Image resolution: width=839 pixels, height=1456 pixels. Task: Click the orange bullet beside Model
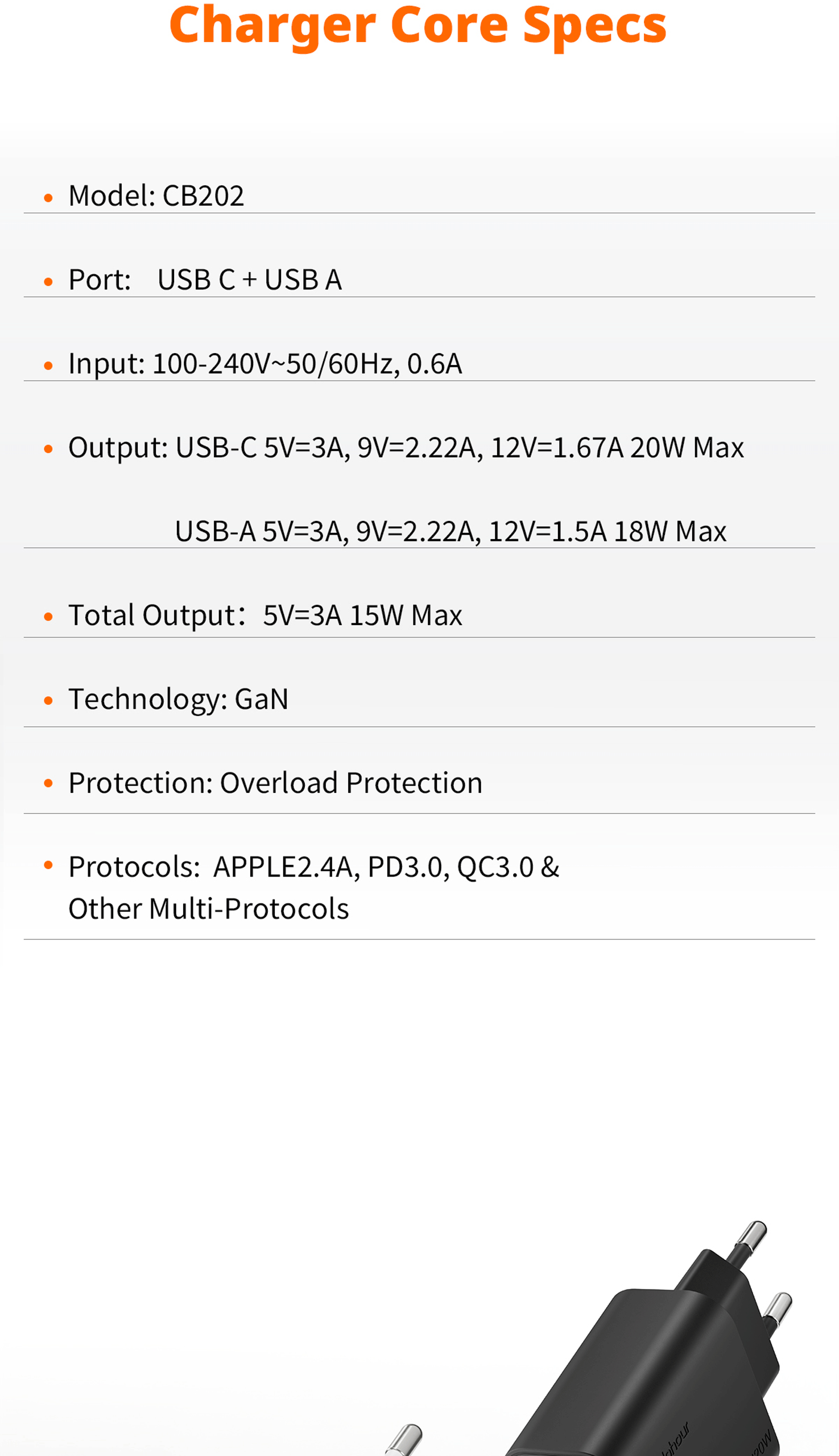(48, 198)
